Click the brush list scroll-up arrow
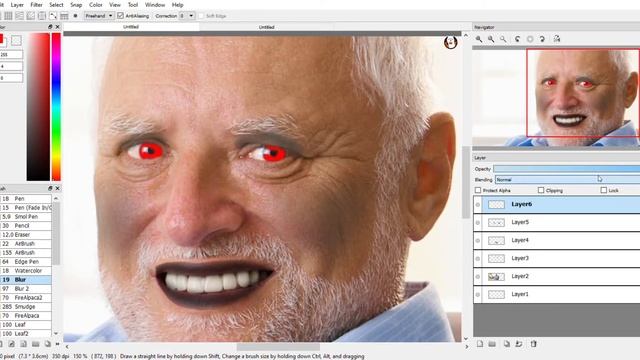Viewport: 640px width, 360px height. [x=56, y=198]
